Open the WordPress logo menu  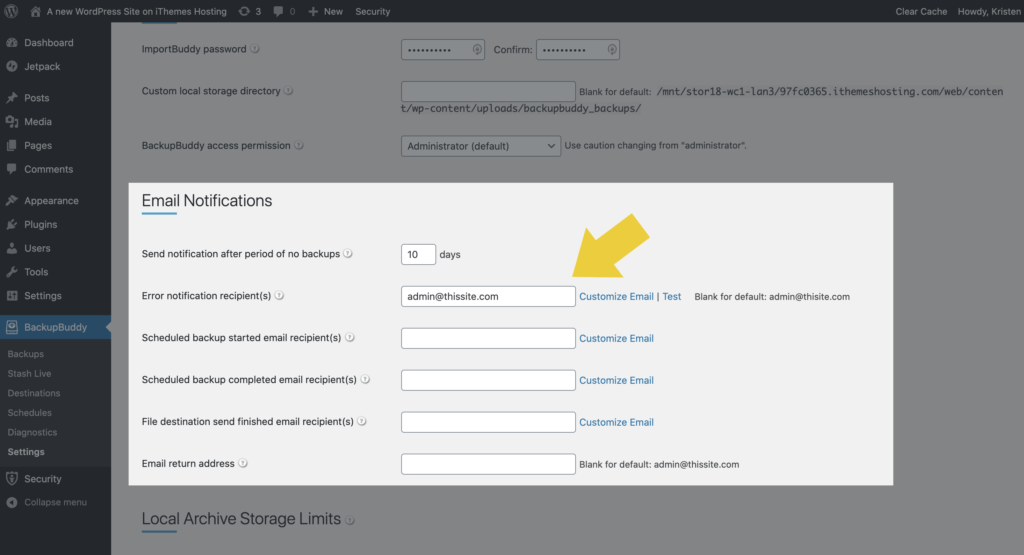click(11, 11)
